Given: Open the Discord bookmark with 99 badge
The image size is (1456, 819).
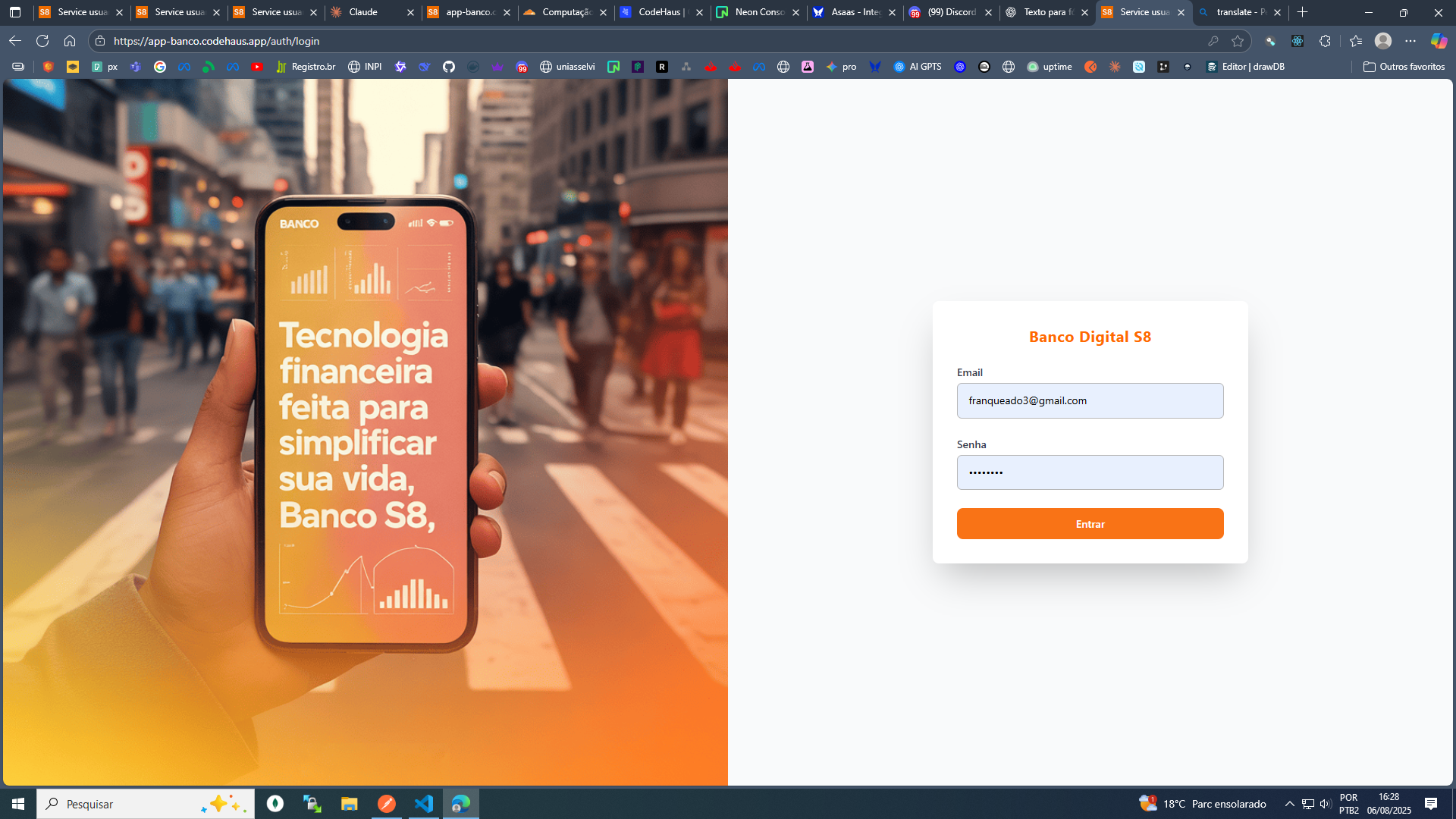Looking at the screenshot, I should 522,67.
